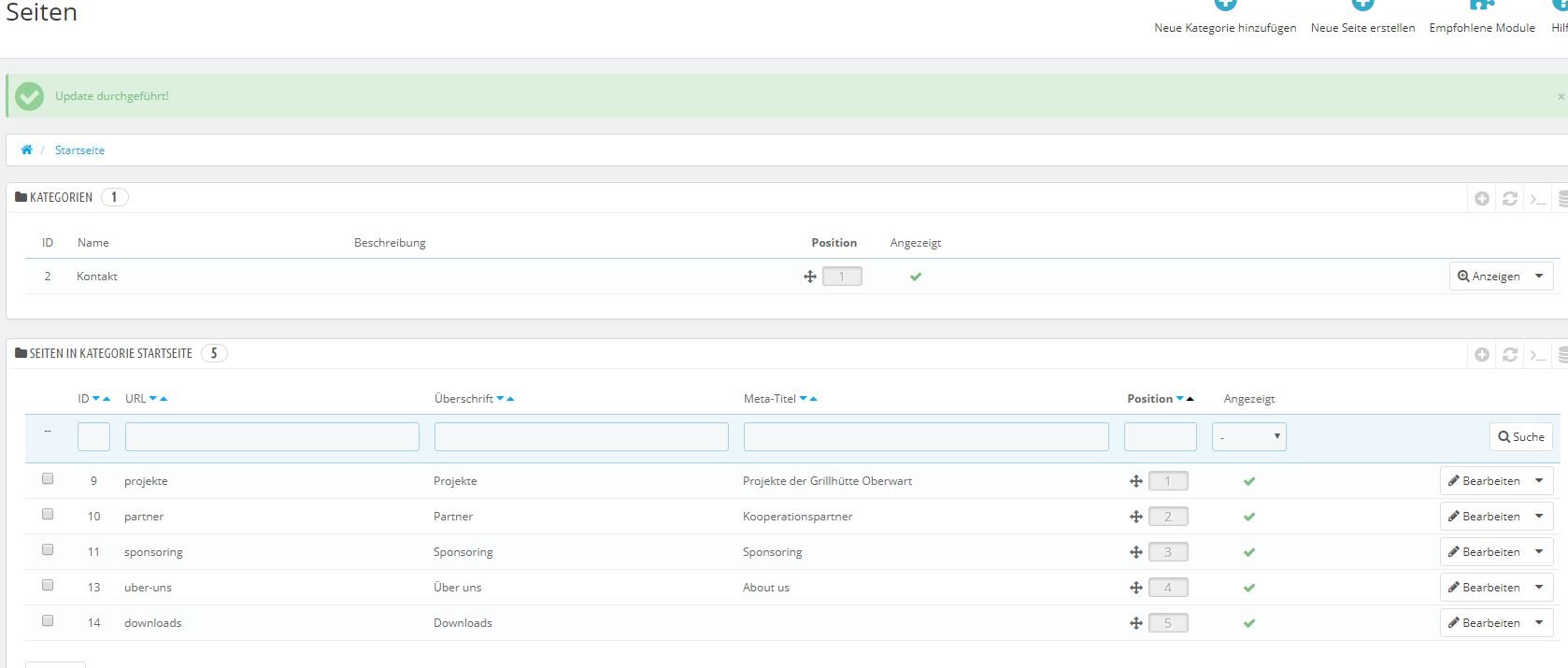Click the Meta-Titel filter input field
The image size is (1568, 668).
[x=926, y=436]
